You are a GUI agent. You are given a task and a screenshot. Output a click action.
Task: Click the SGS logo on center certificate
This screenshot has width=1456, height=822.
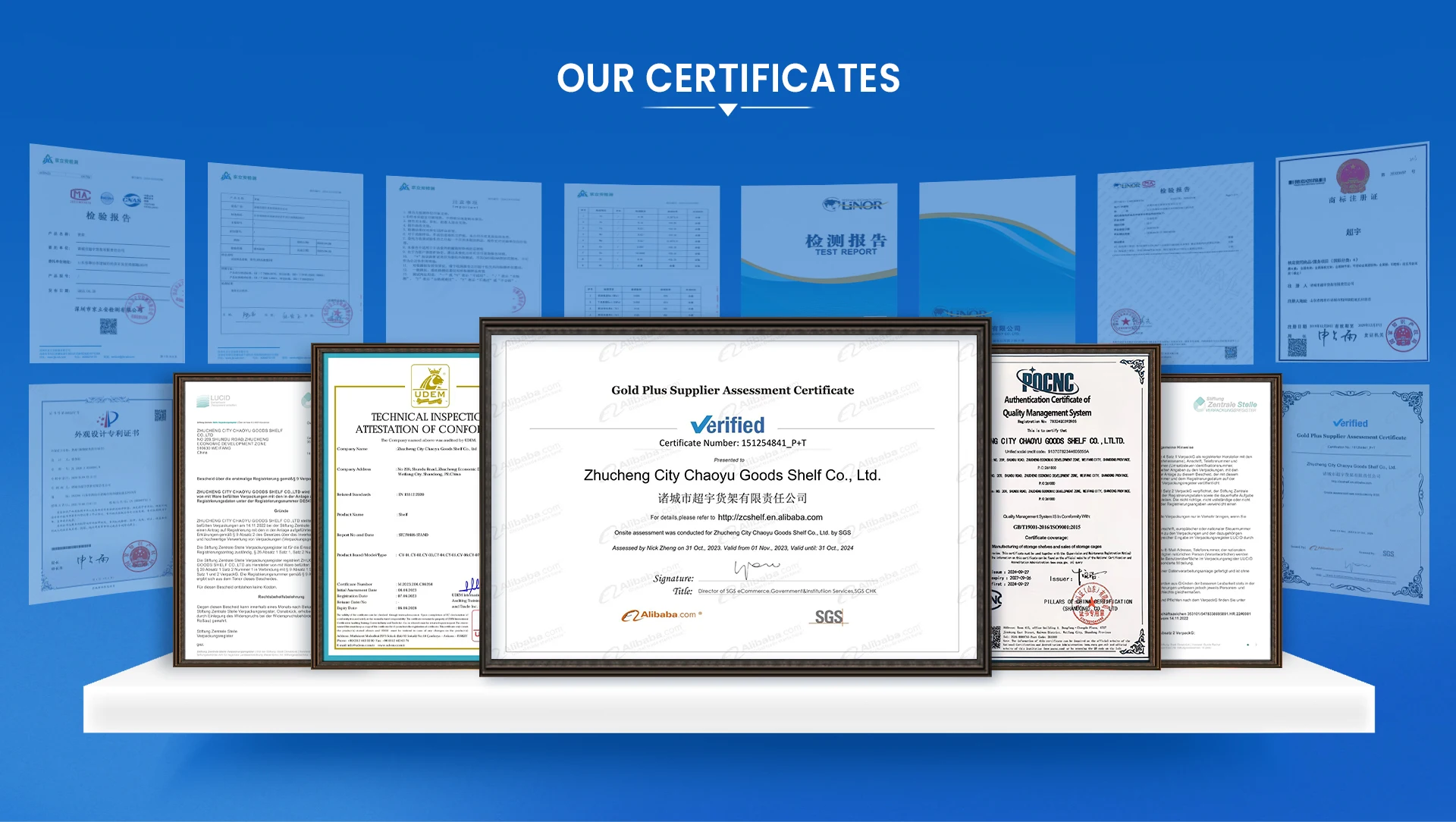pos(829,617)
